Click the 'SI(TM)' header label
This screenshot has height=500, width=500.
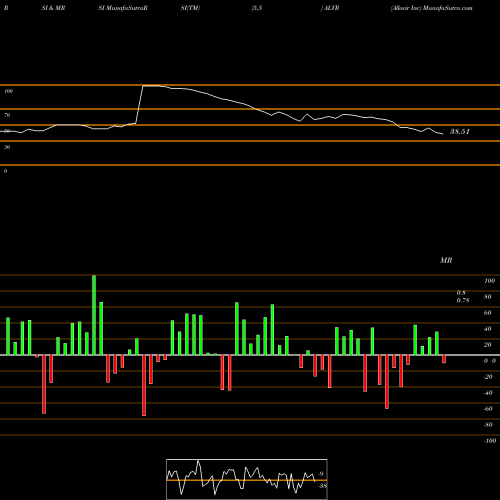click(190, 8)
